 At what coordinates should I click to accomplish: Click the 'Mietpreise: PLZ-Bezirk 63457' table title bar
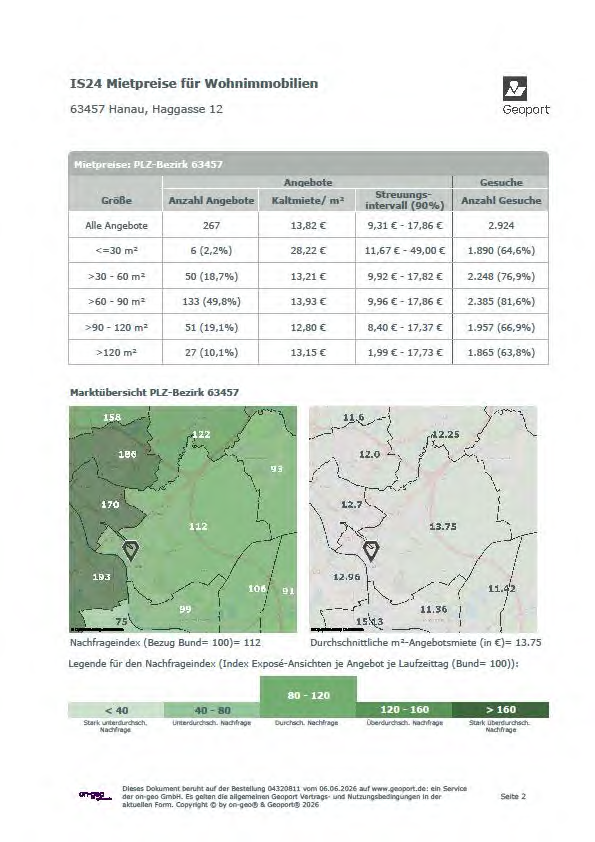click(x=308, y=164)
